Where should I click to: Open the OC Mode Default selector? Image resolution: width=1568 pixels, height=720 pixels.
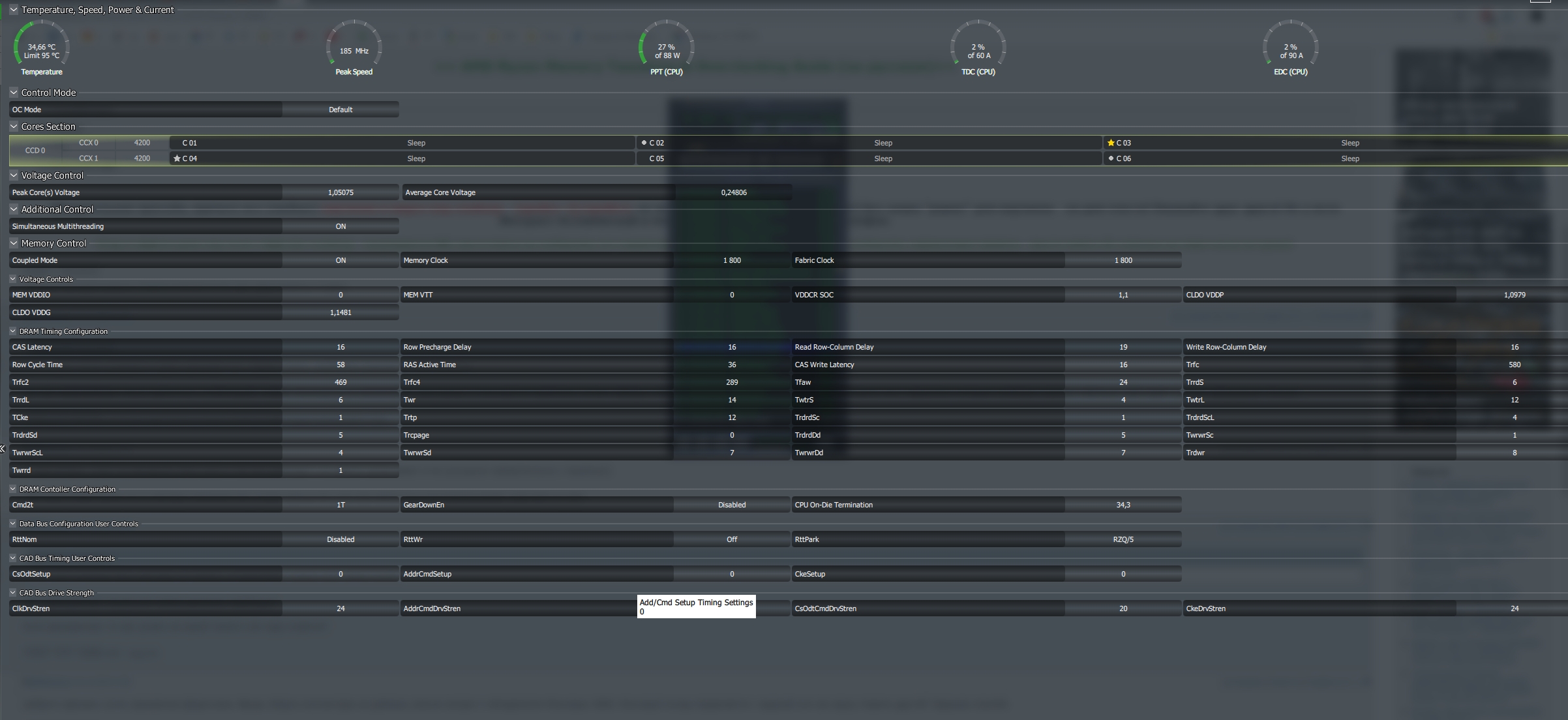pyautogui.click(x=340, y=110)
